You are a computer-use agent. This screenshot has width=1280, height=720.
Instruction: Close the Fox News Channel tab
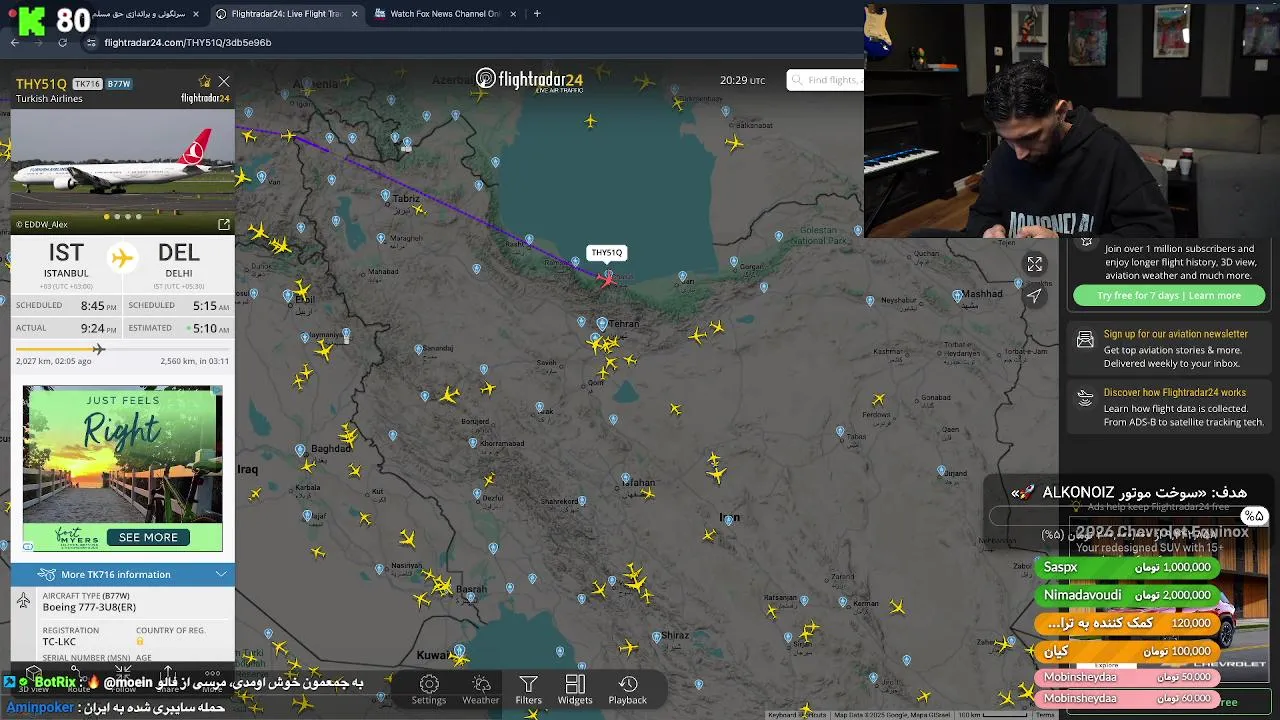[514, 14]
